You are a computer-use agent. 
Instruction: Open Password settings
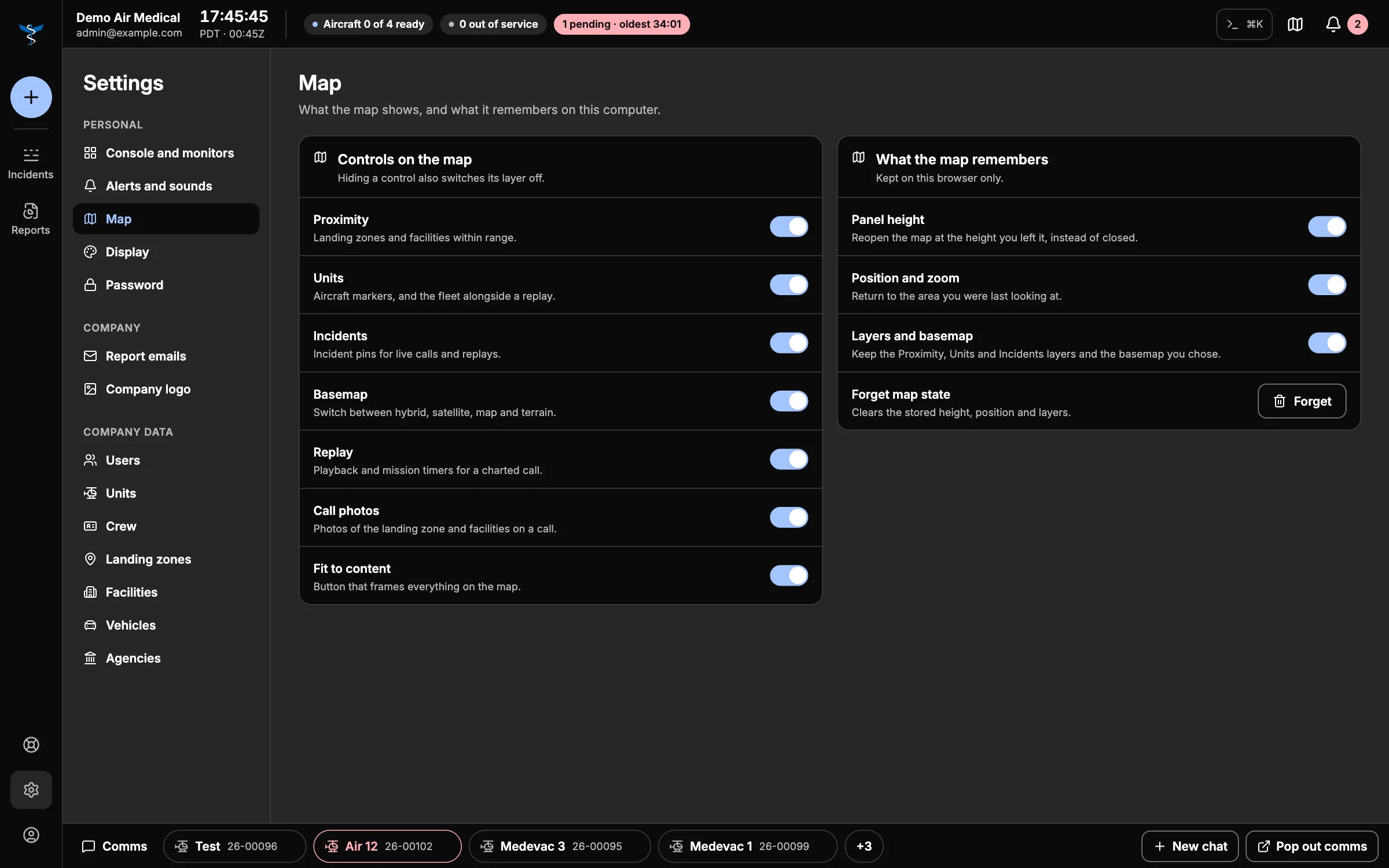(x=166, y=285)
